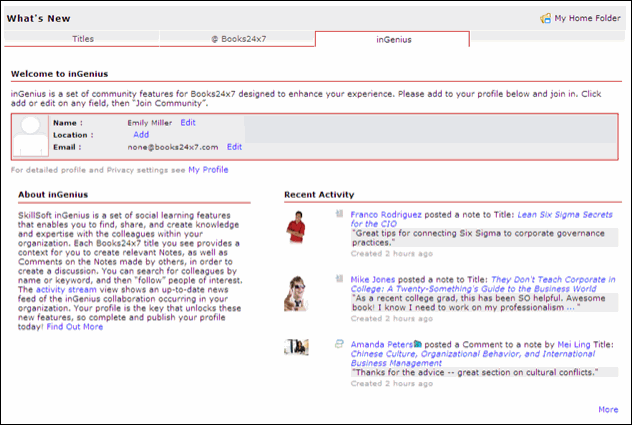Open Mike Jones's profile link
Image resolution: width=632 pixels, height=425 pixels.
[x=372, y=279]
